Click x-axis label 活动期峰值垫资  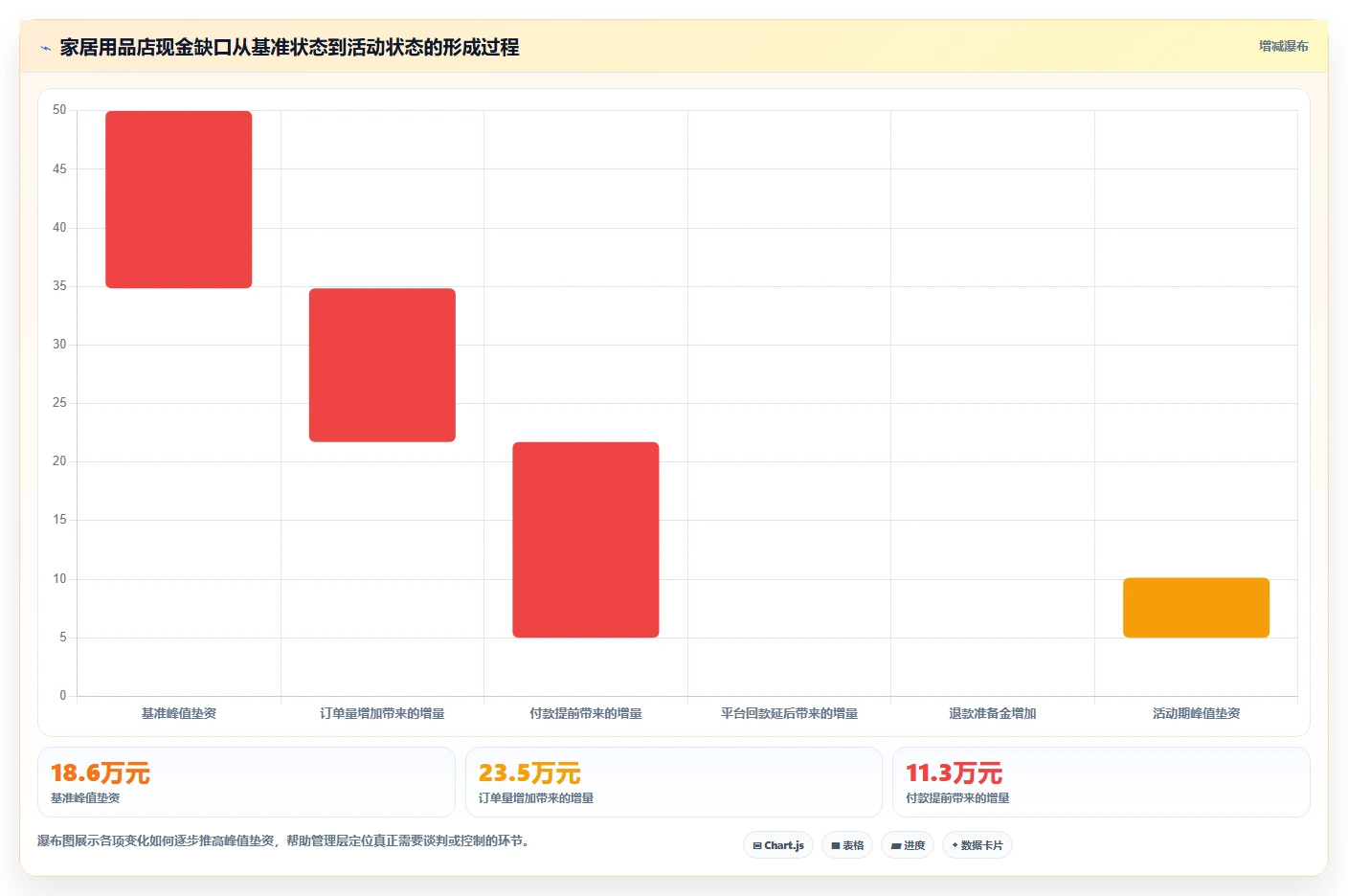coord(1196,713)
